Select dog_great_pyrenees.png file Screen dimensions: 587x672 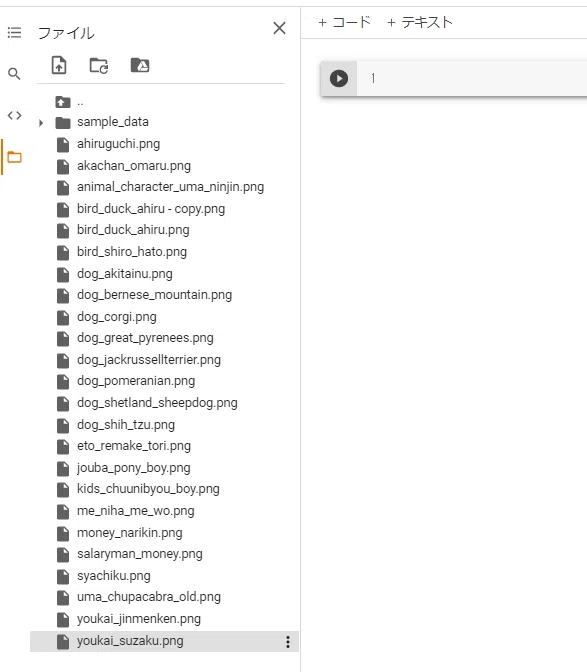pyautogui.click(x=145, y=338)
